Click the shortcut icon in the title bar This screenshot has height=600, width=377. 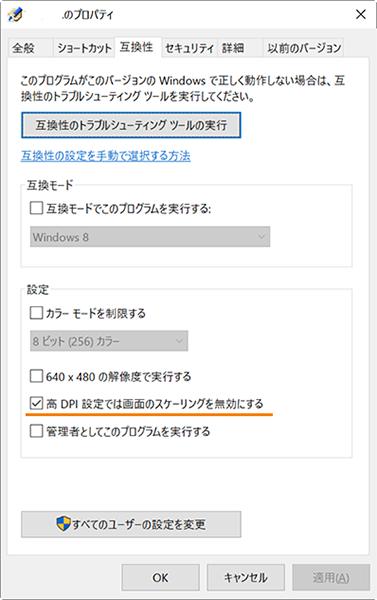coord(15,15)
